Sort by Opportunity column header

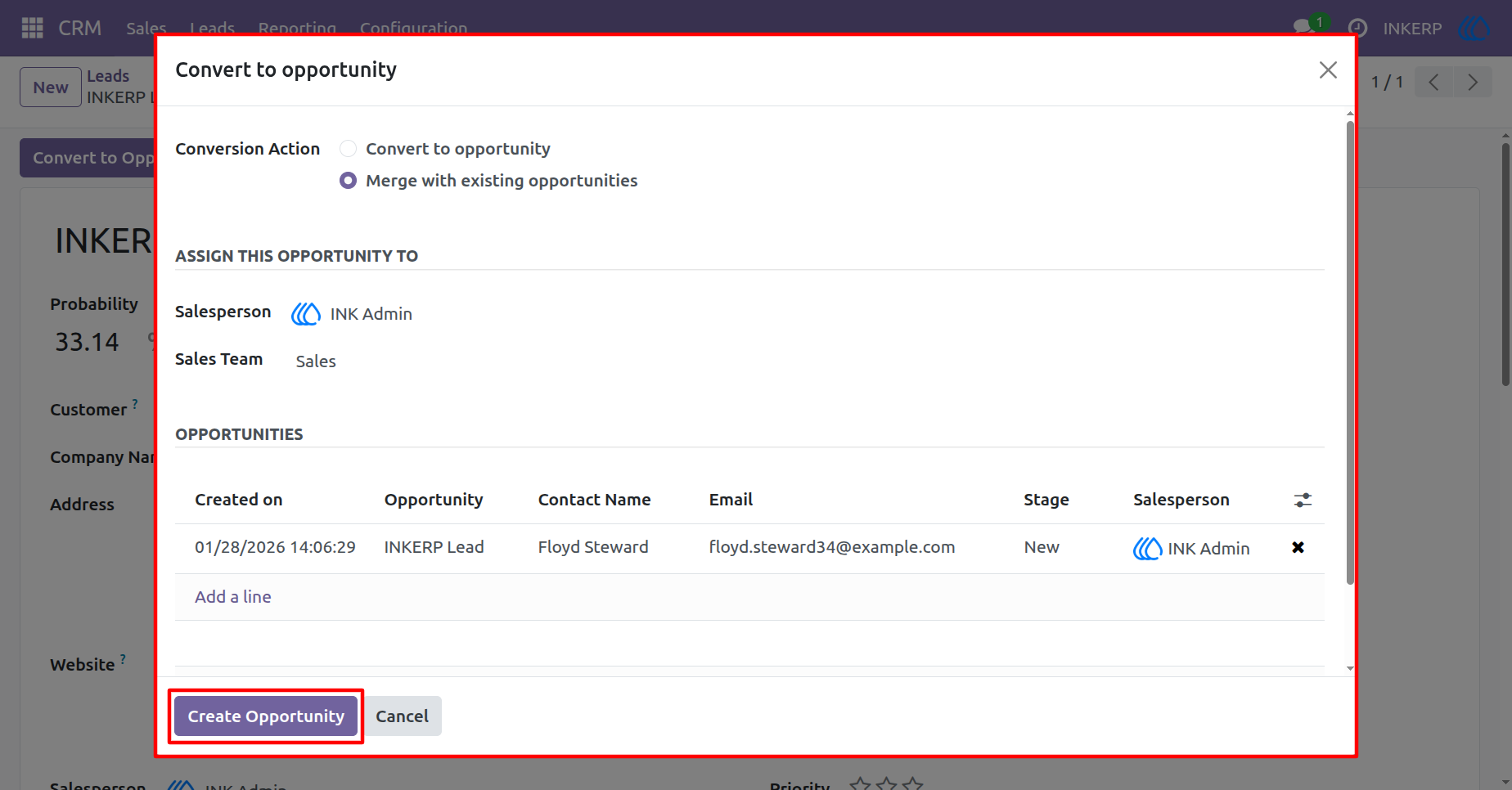click(x=434, y=500)
